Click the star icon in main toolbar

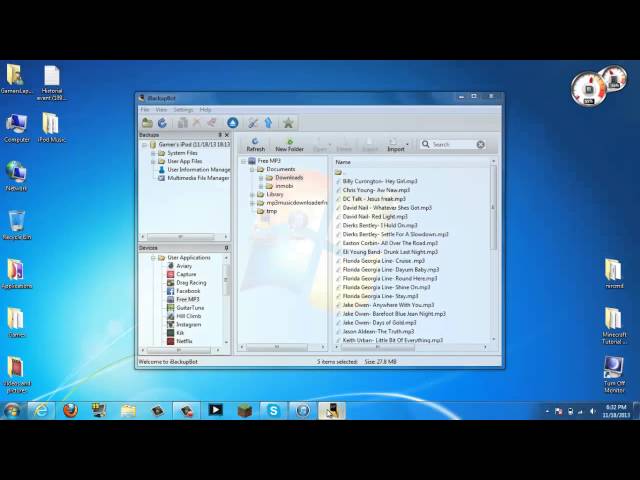[x=288, y=123]
